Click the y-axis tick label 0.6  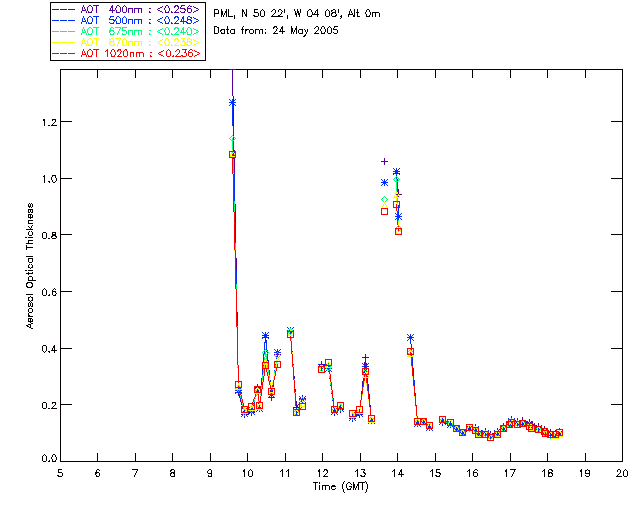(49, 292)
